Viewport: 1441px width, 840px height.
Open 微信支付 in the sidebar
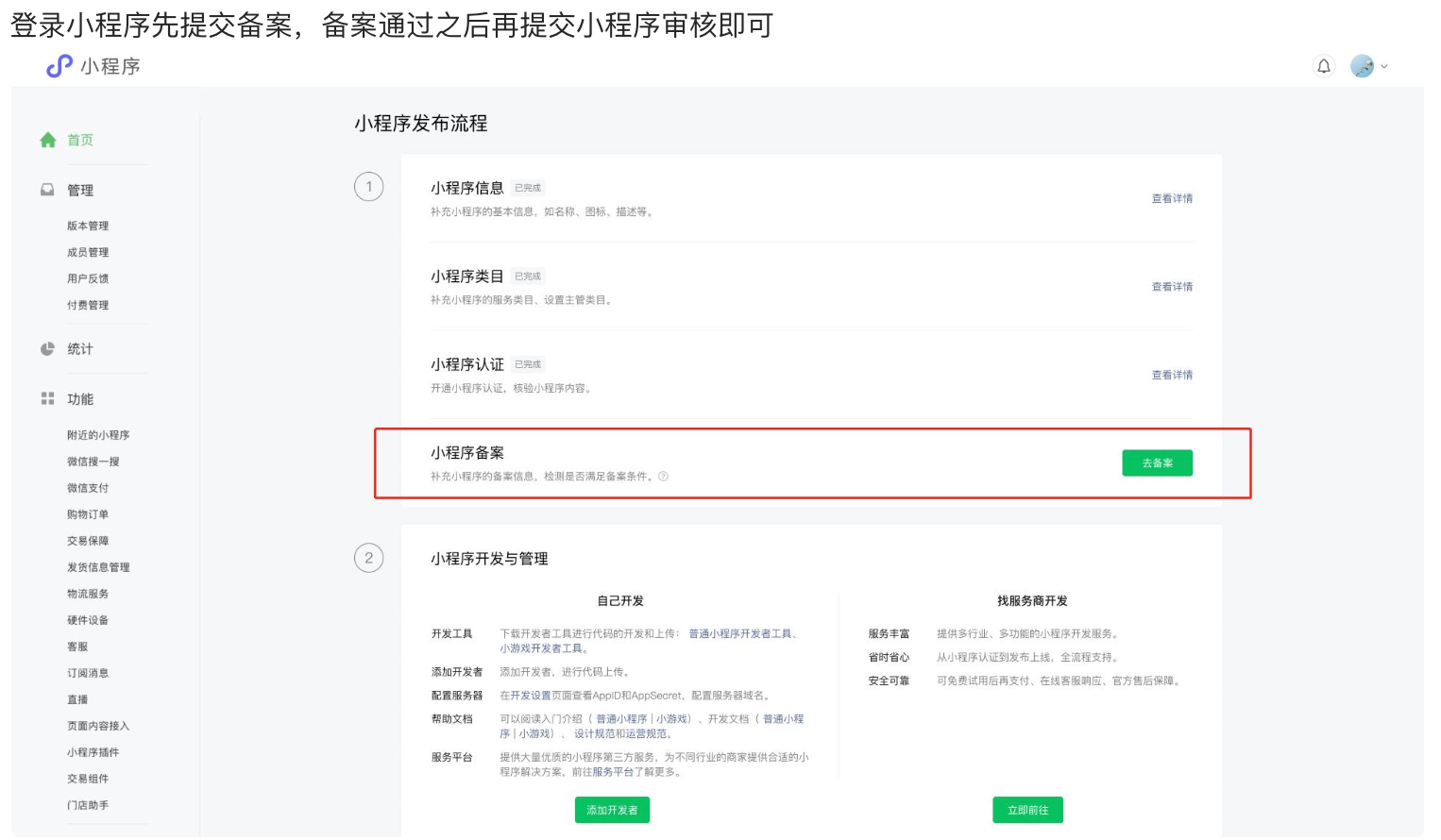[88, 488]
